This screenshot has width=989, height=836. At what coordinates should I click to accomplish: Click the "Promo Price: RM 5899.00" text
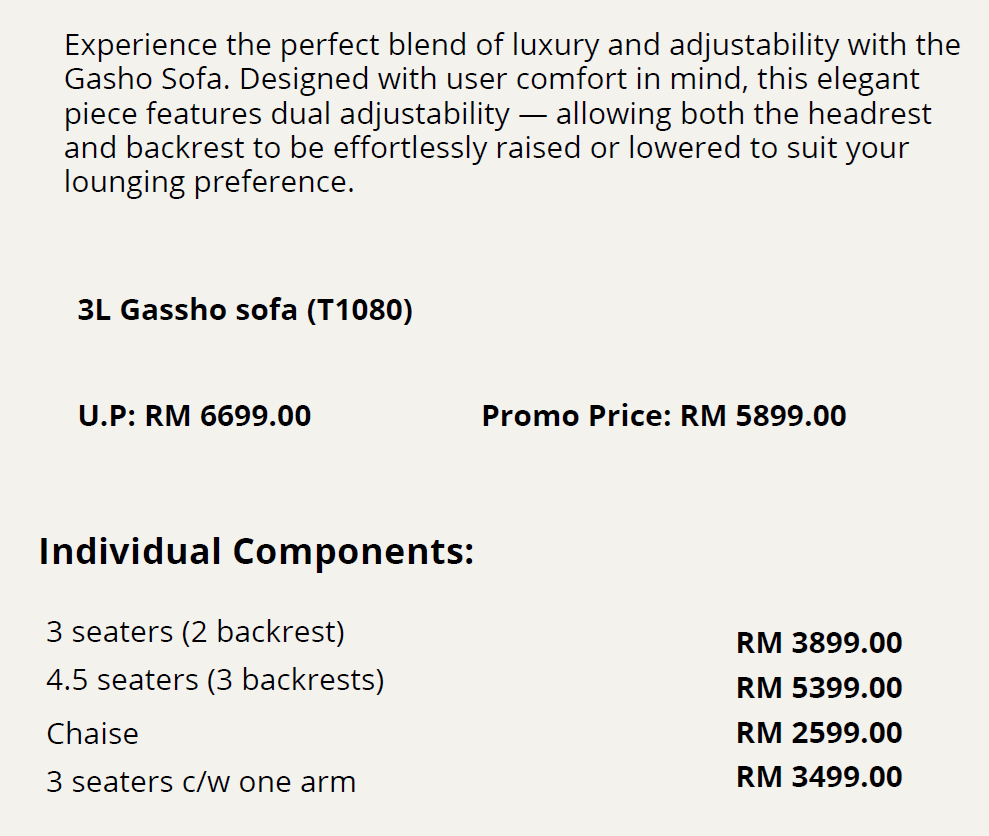point(663,415)
